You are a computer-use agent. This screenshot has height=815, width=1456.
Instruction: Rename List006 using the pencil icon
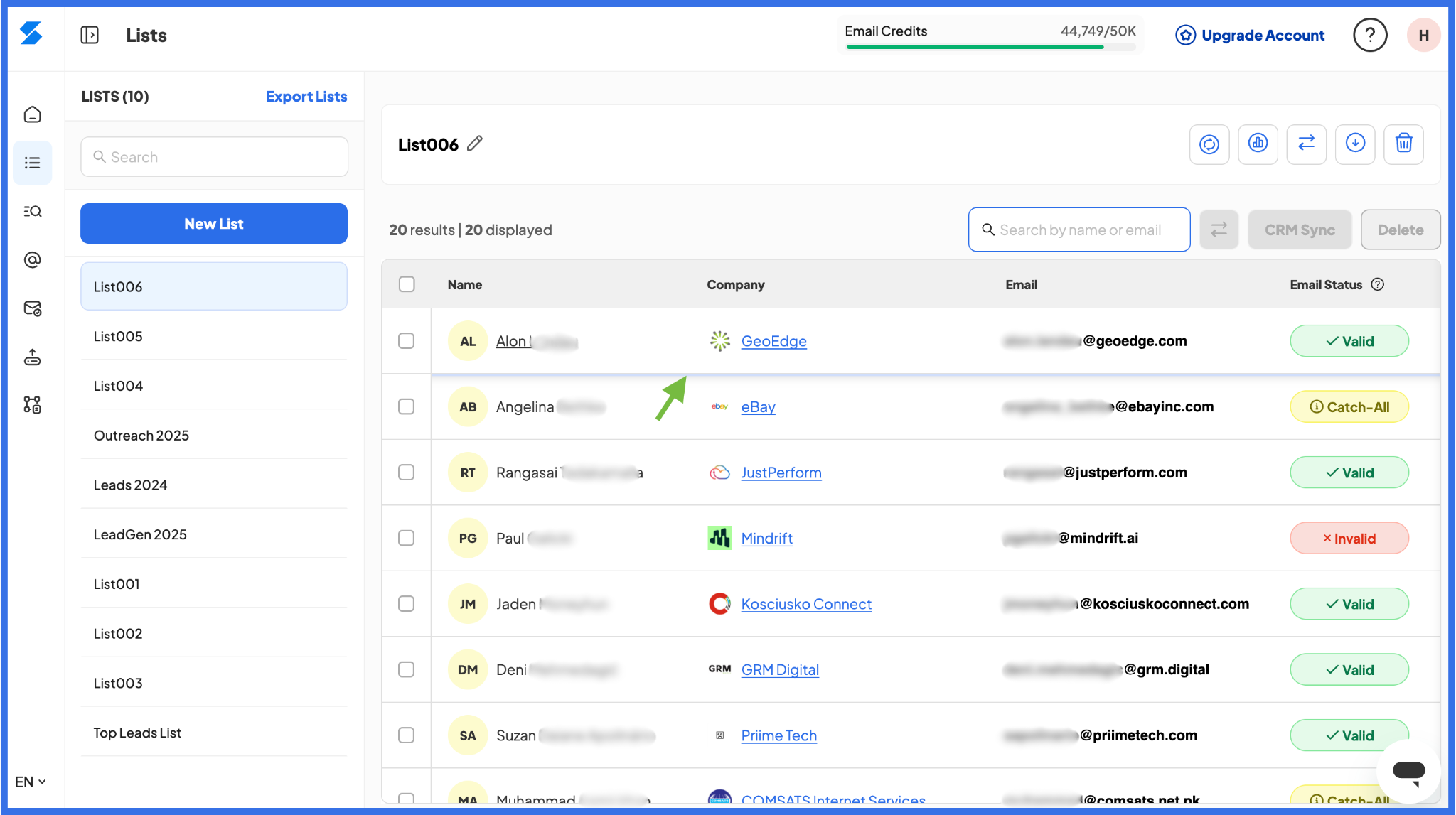click(x=475, y=144)
